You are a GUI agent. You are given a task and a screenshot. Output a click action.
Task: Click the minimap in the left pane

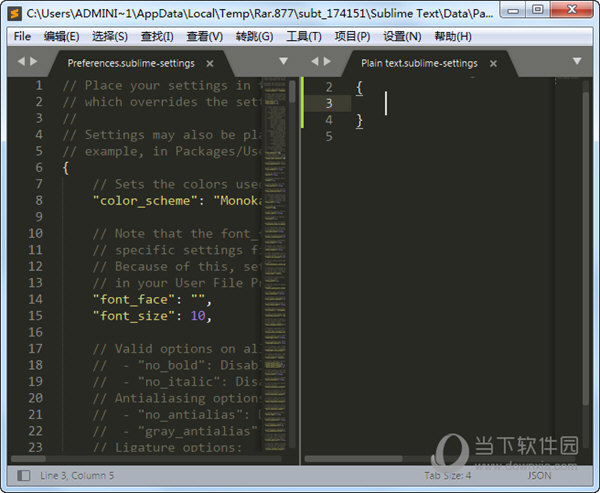275,264
